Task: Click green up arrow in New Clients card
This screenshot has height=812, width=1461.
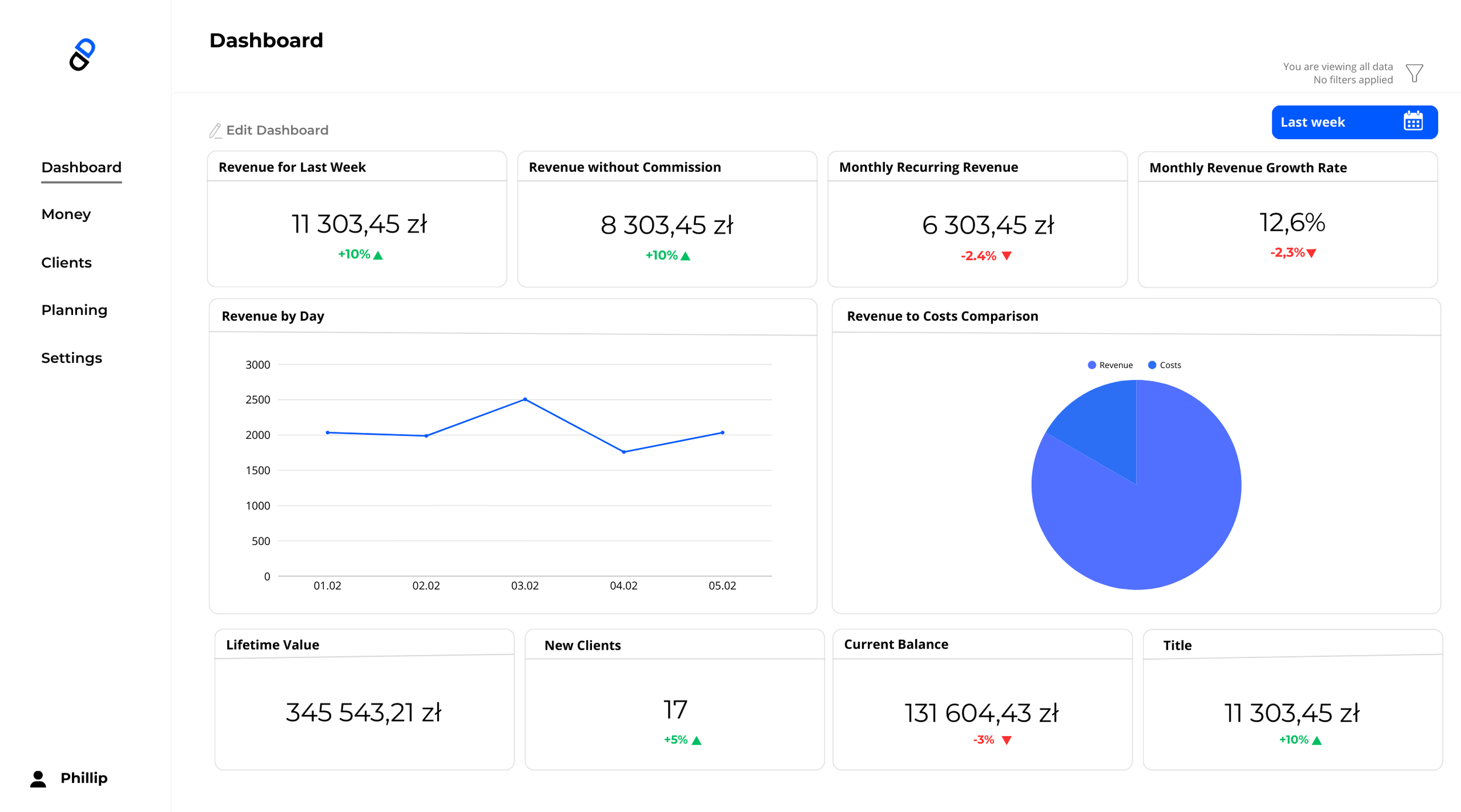Action: (696, 741)
